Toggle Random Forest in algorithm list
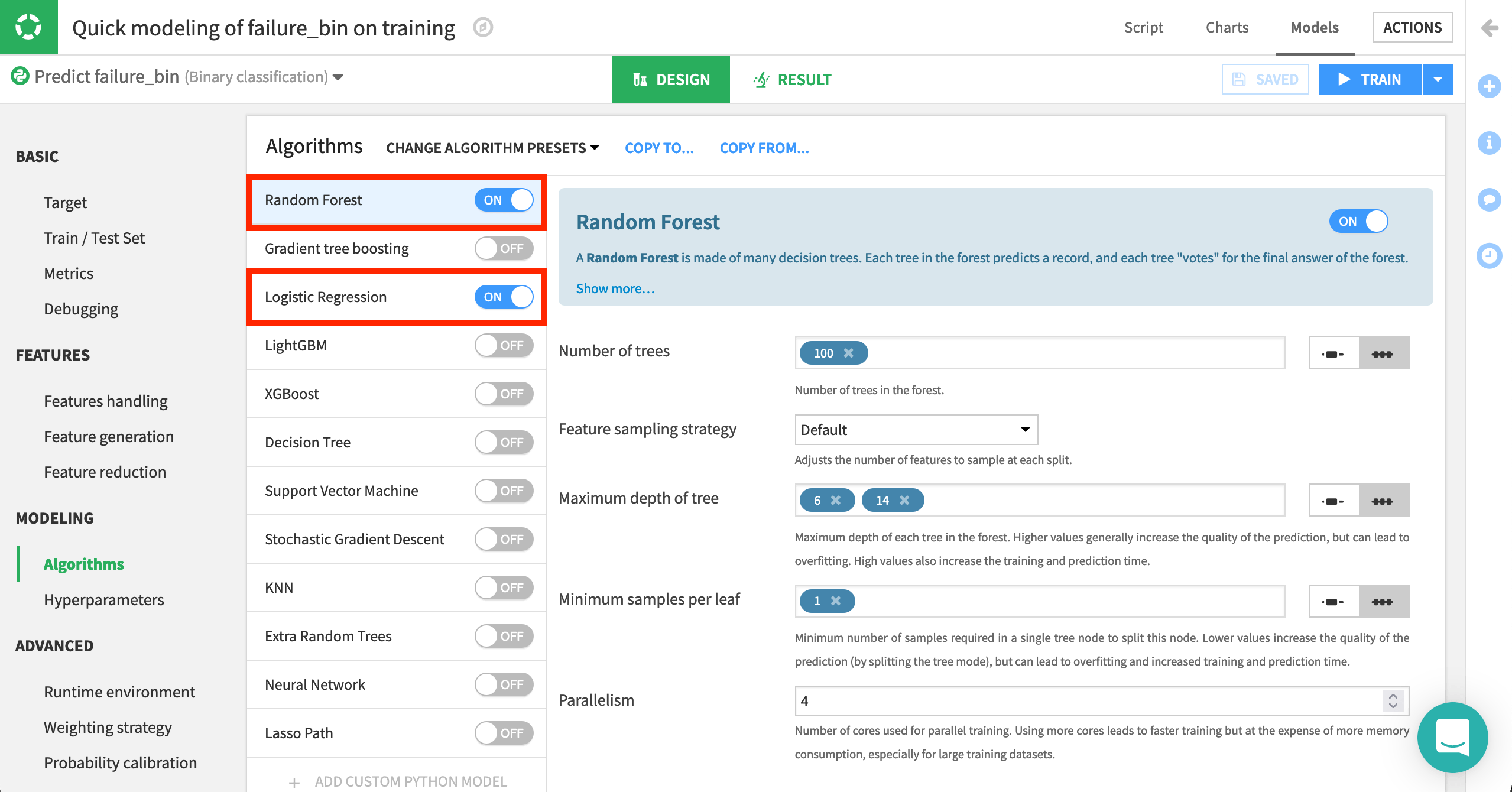The width and height of the screenshot is (1512, 792). pyautogui.click(x=504, y=200)
